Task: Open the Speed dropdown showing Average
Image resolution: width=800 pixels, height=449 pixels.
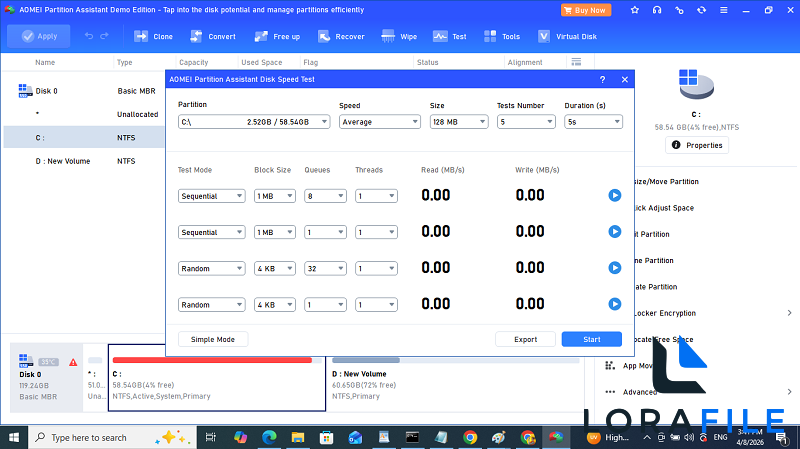Action: click(x=380, y=122)
